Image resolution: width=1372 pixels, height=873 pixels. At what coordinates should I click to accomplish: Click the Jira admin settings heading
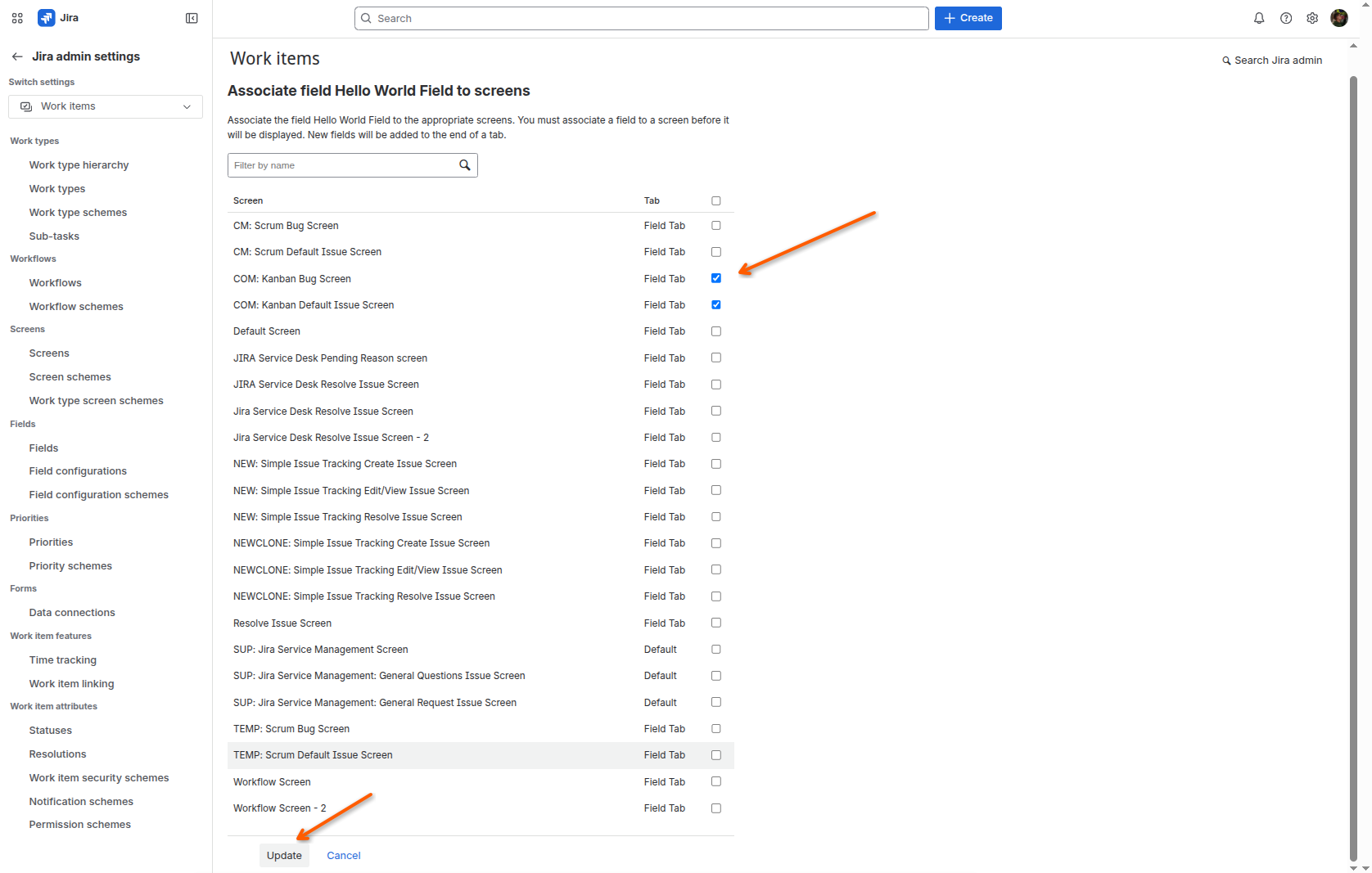(x=86, y=56)
